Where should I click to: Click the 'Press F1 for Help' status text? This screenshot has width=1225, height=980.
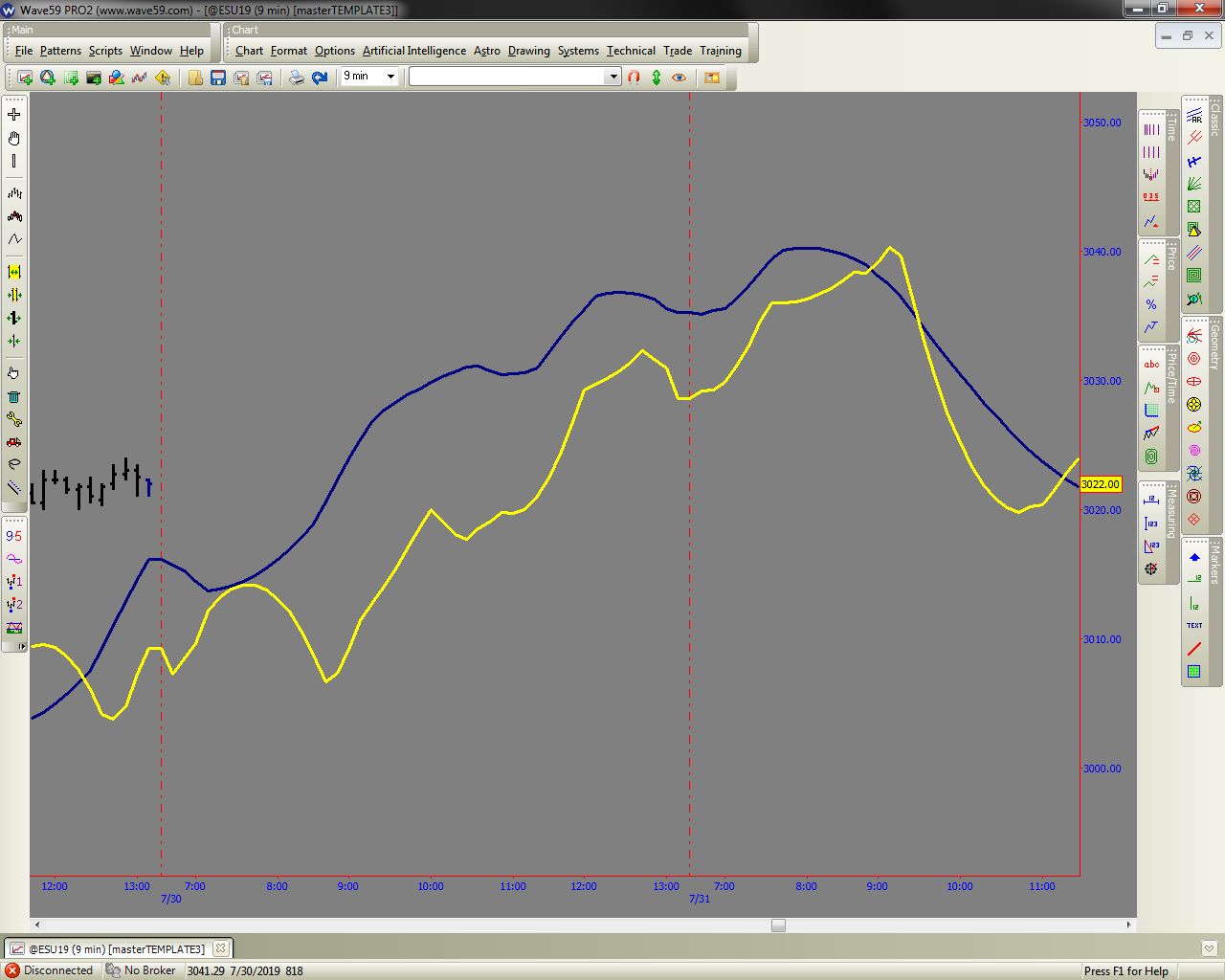(x=1126, y=971)
